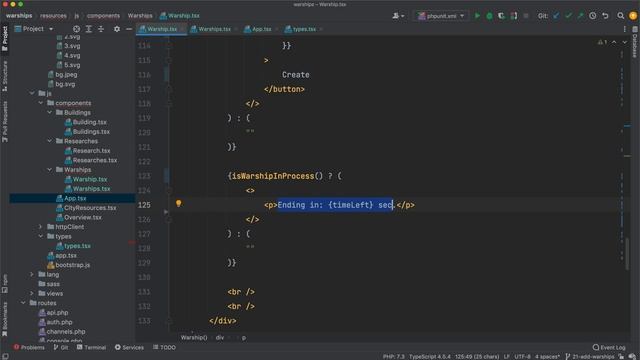Collapse the js folder
Viewport: 640px width, 360px height.
point(32,93)
